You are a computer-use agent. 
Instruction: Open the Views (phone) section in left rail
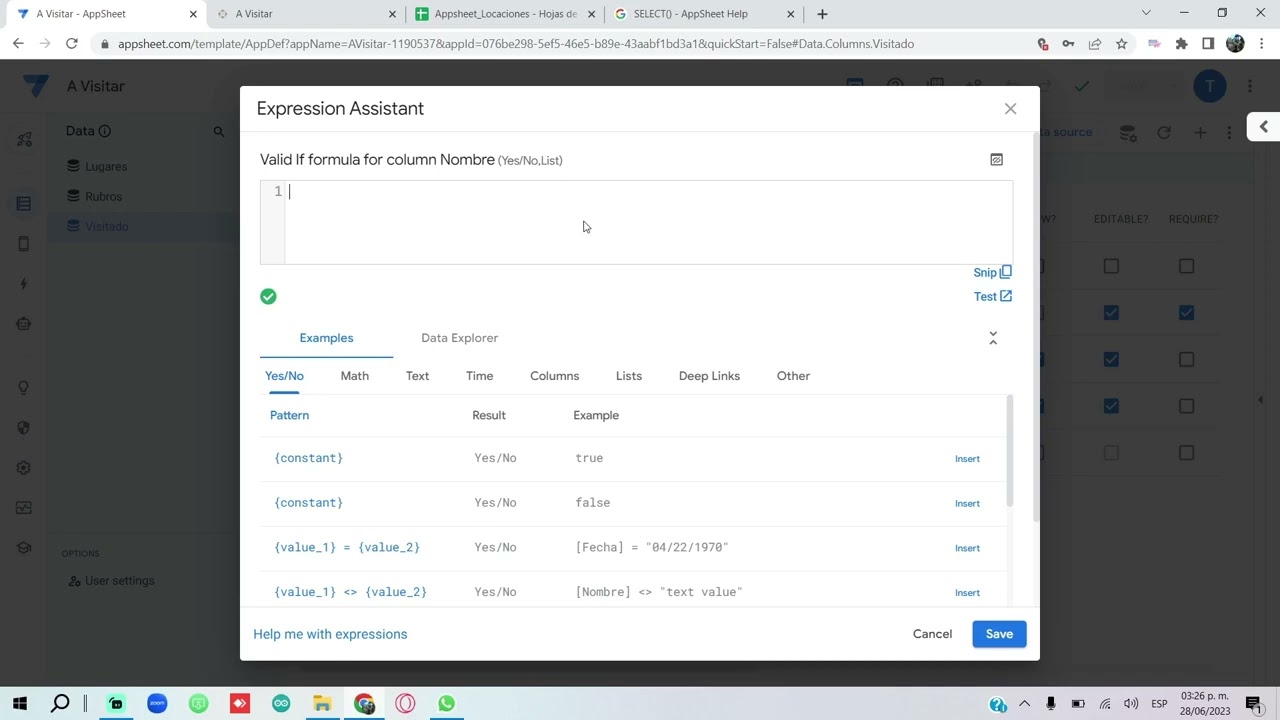[x=23, y=244]
